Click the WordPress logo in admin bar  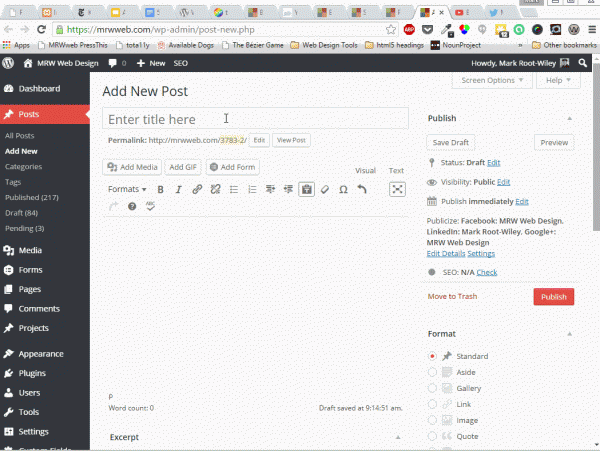click(x=8, y=63)
